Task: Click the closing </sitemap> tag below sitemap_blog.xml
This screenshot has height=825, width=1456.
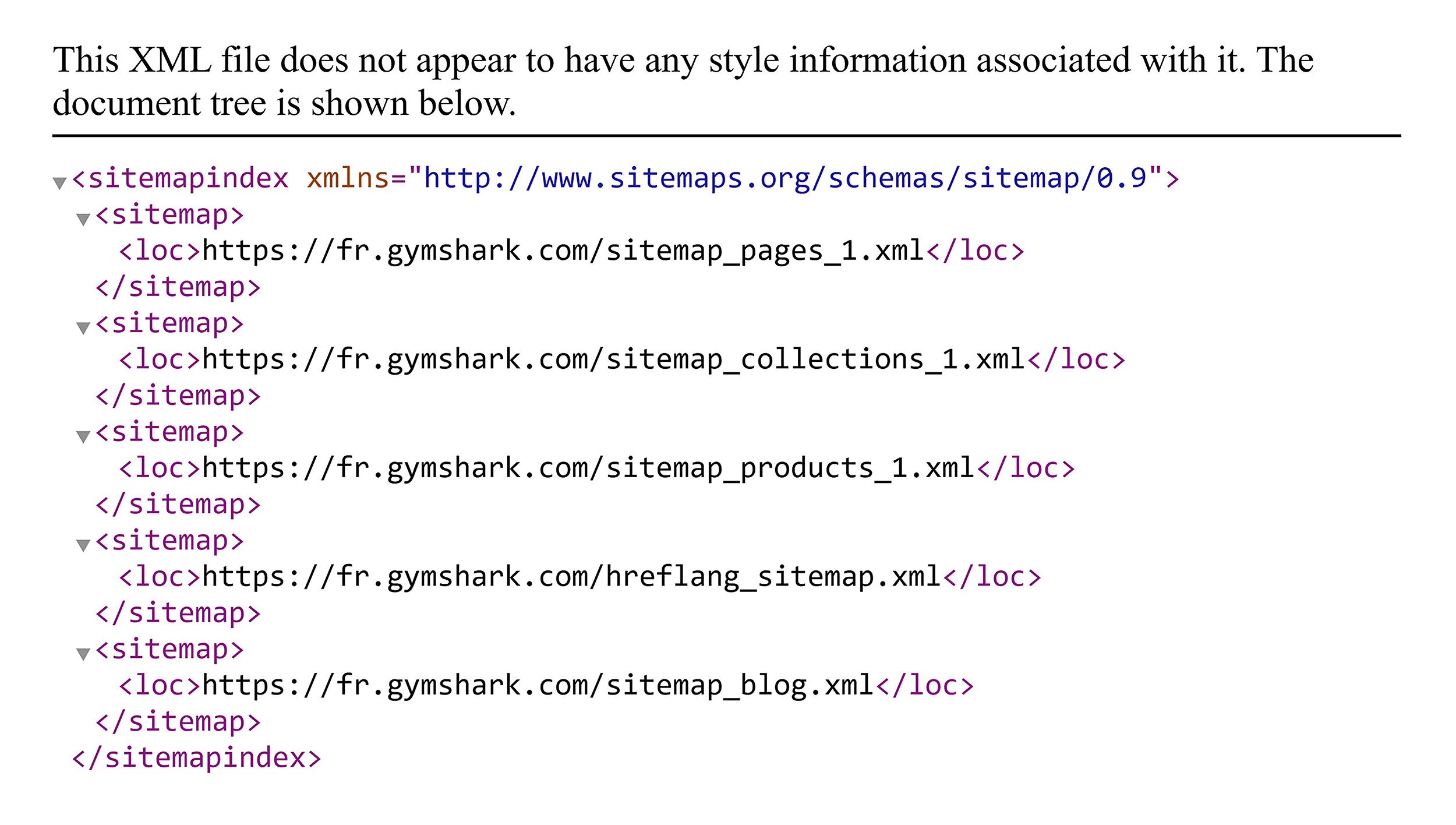Action: coord(178,722)
